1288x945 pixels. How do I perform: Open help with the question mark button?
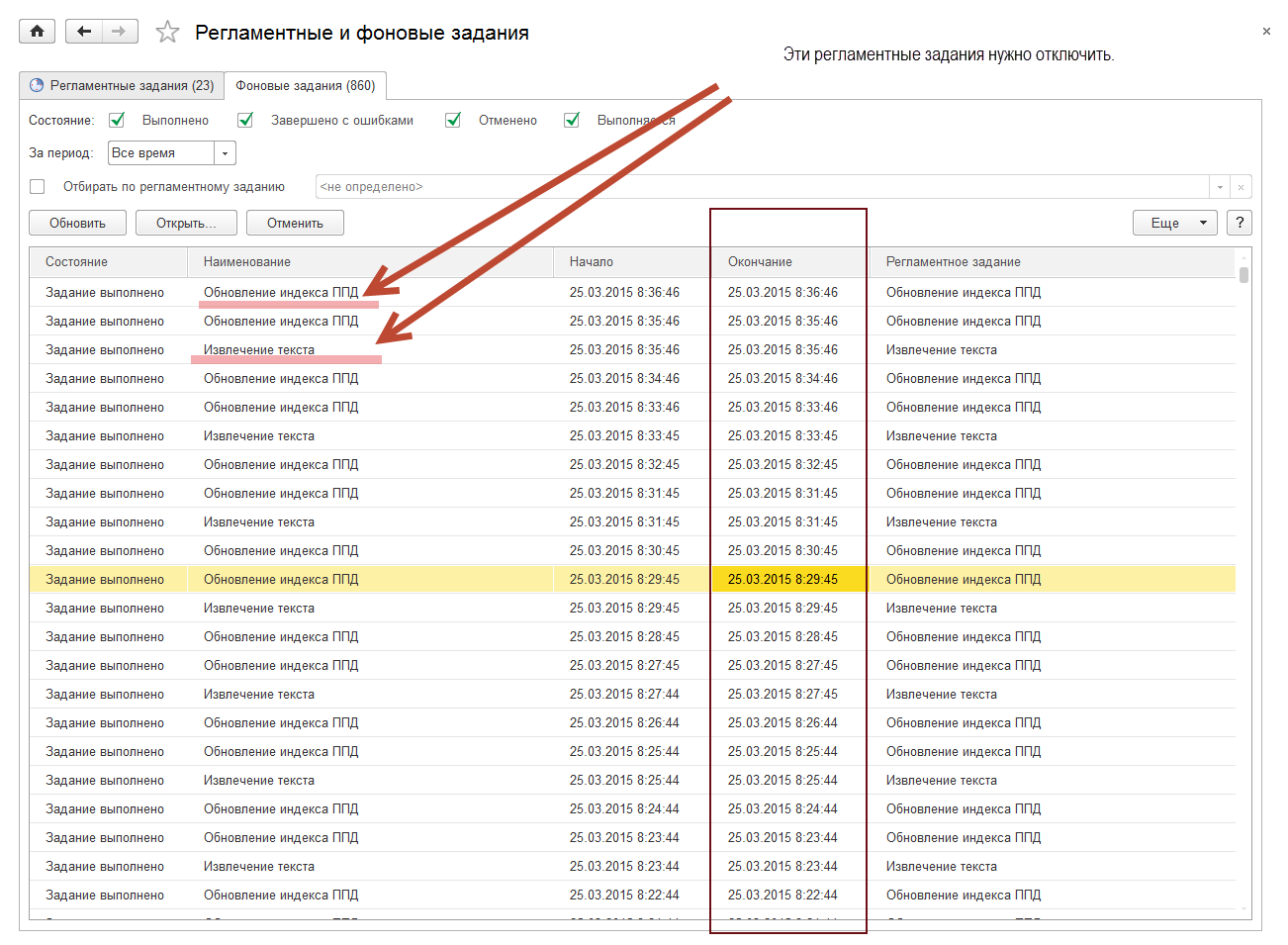pyautogui.click(x=1240, y=223)
